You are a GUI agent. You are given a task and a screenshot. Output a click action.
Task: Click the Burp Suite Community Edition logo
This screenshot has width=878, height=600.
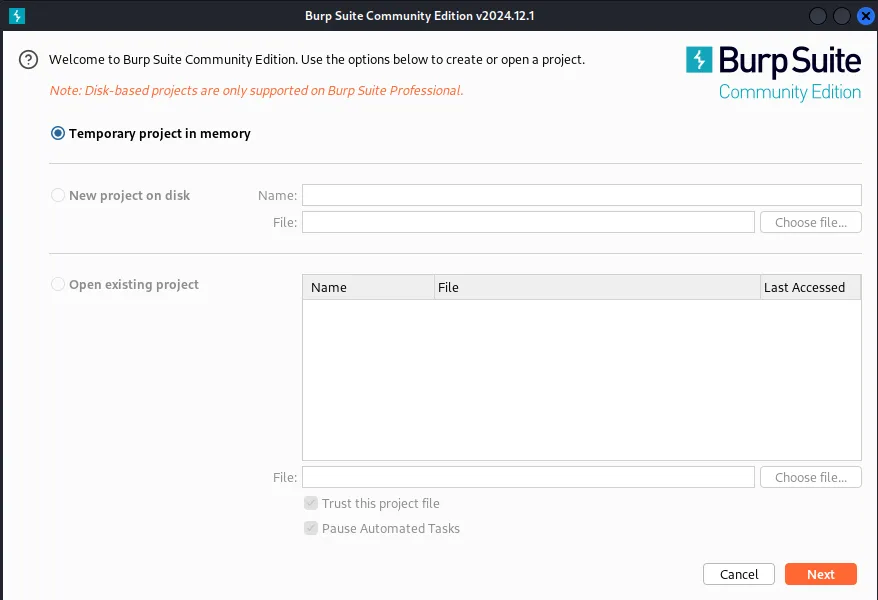[x=773, y=73]
